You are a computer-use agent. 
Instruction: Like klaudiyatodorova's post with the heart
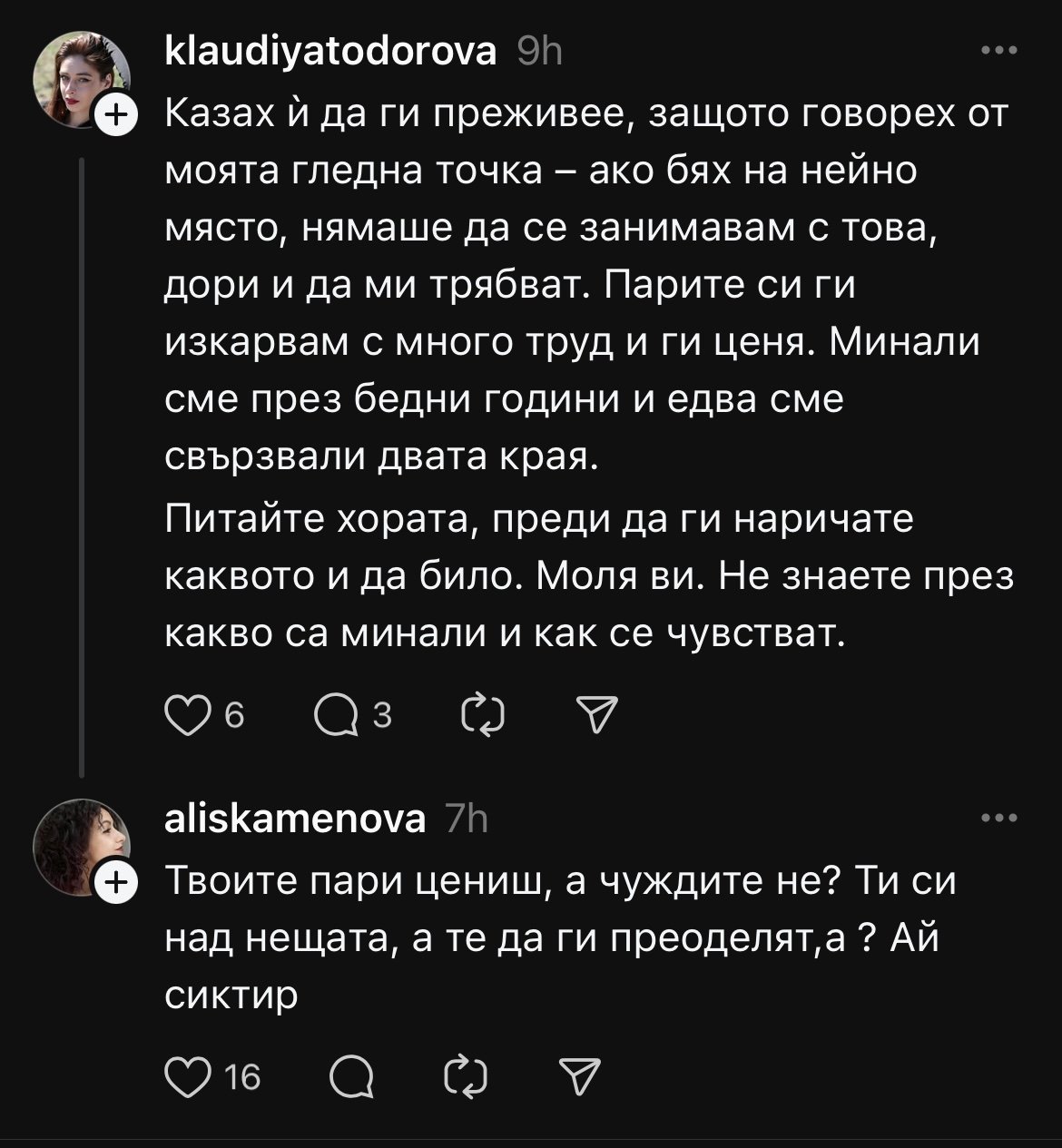point(187,717)
